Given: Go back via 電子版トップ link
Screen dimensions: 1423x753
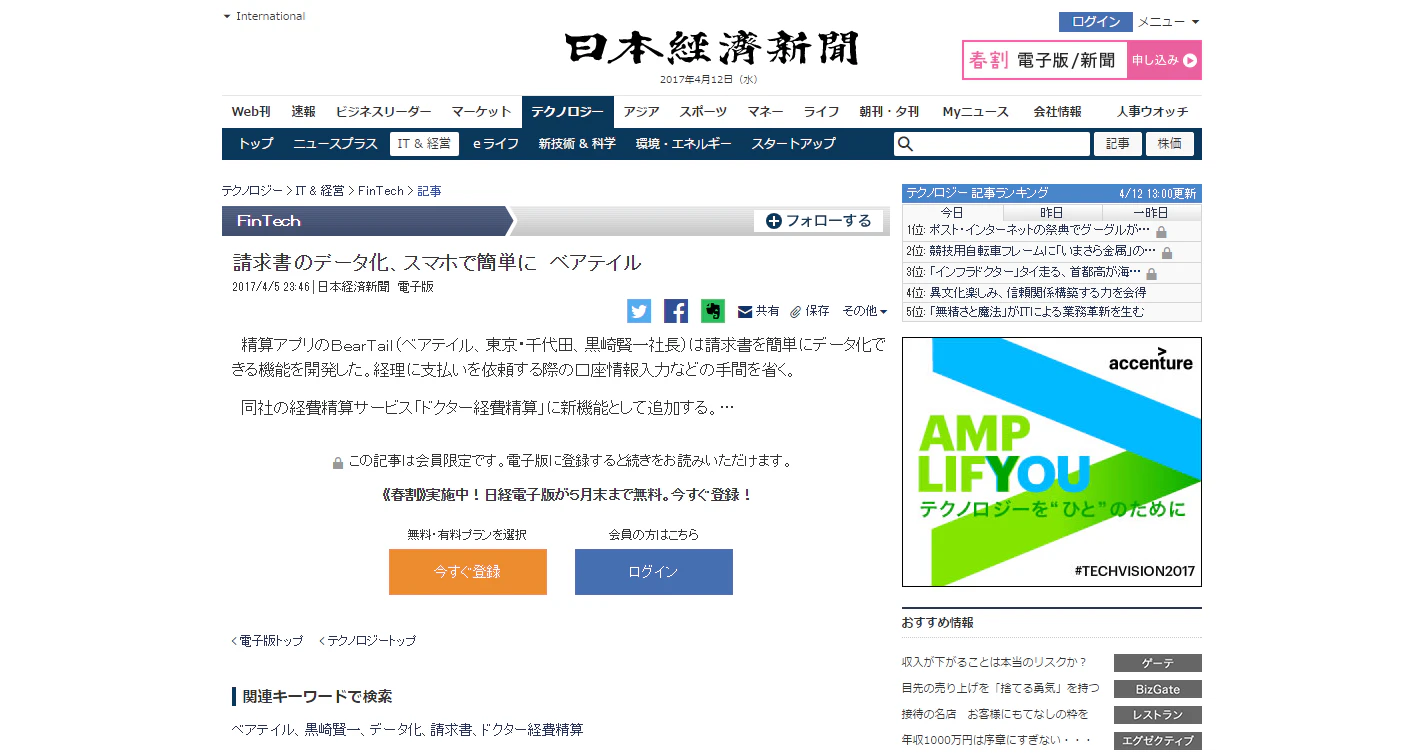Looking at the screenshot, I should tap(267, 641).
